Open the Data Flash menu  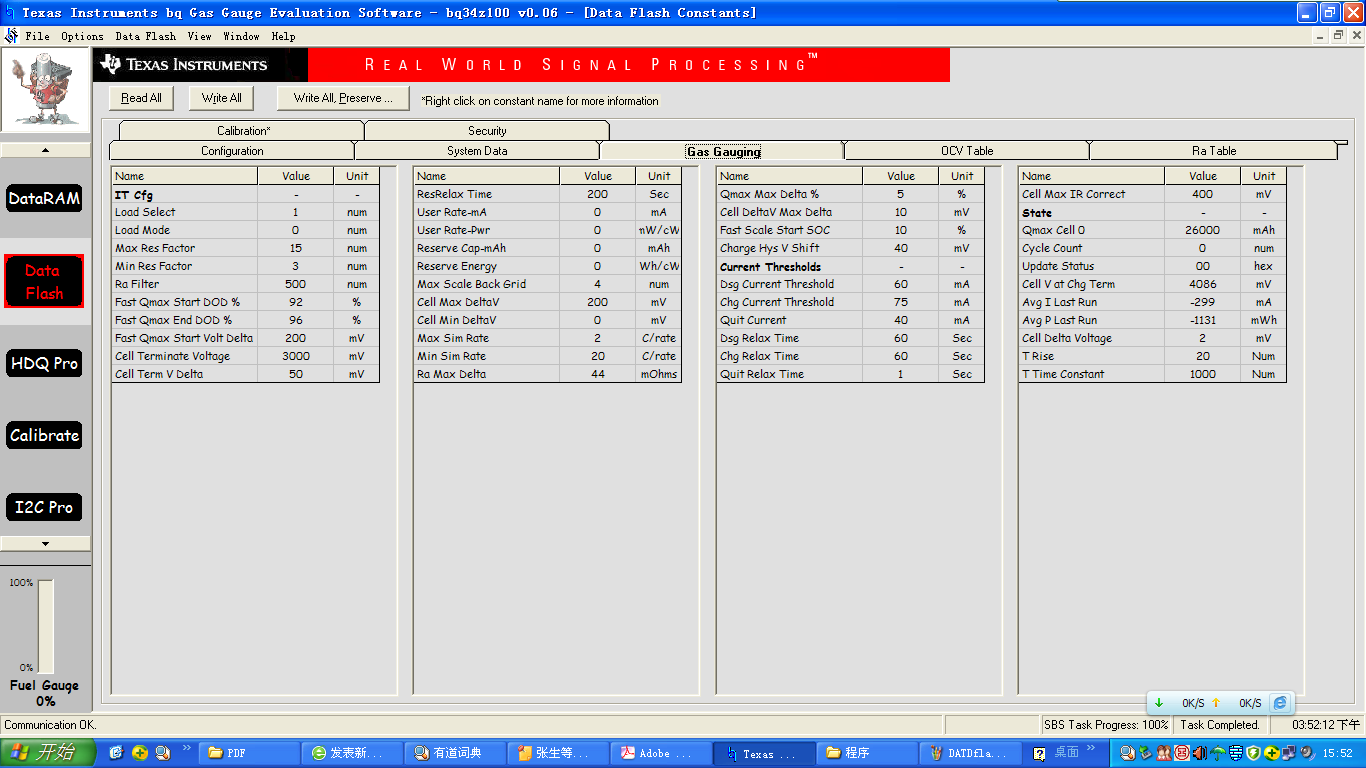coord(145,36)
